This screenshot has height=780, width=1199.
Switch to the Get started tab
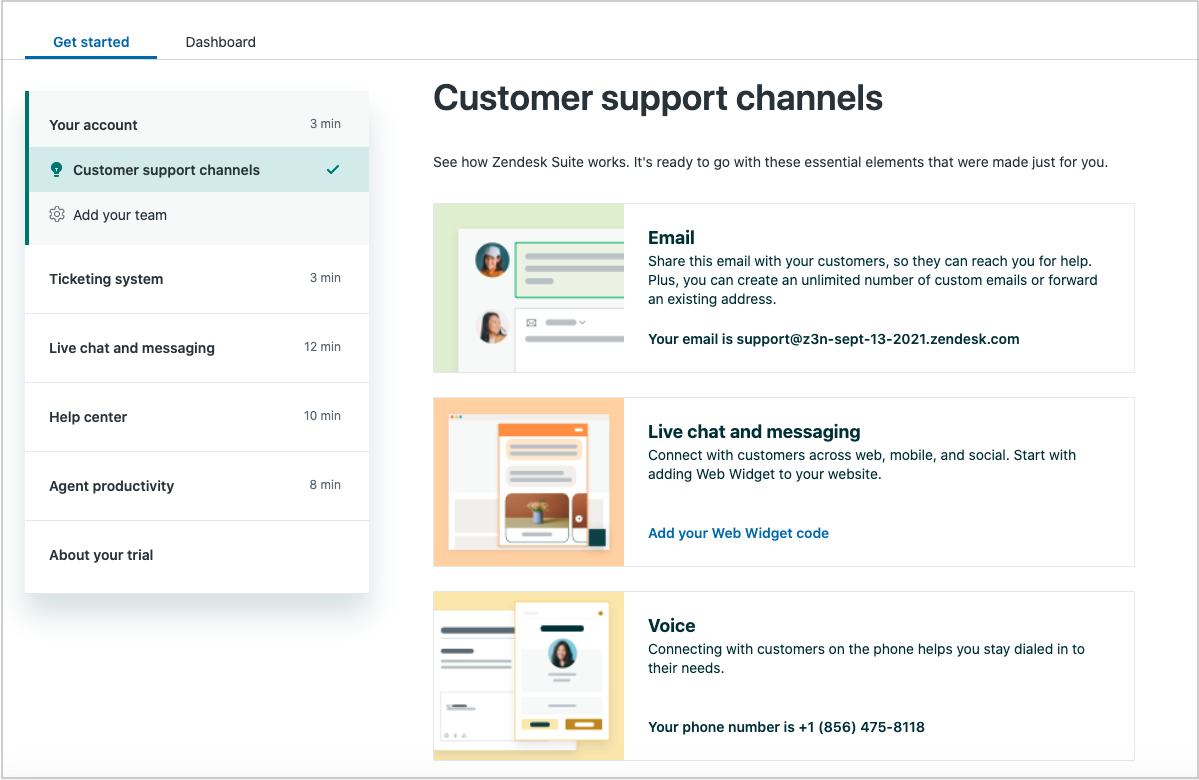tap(91, 42)
